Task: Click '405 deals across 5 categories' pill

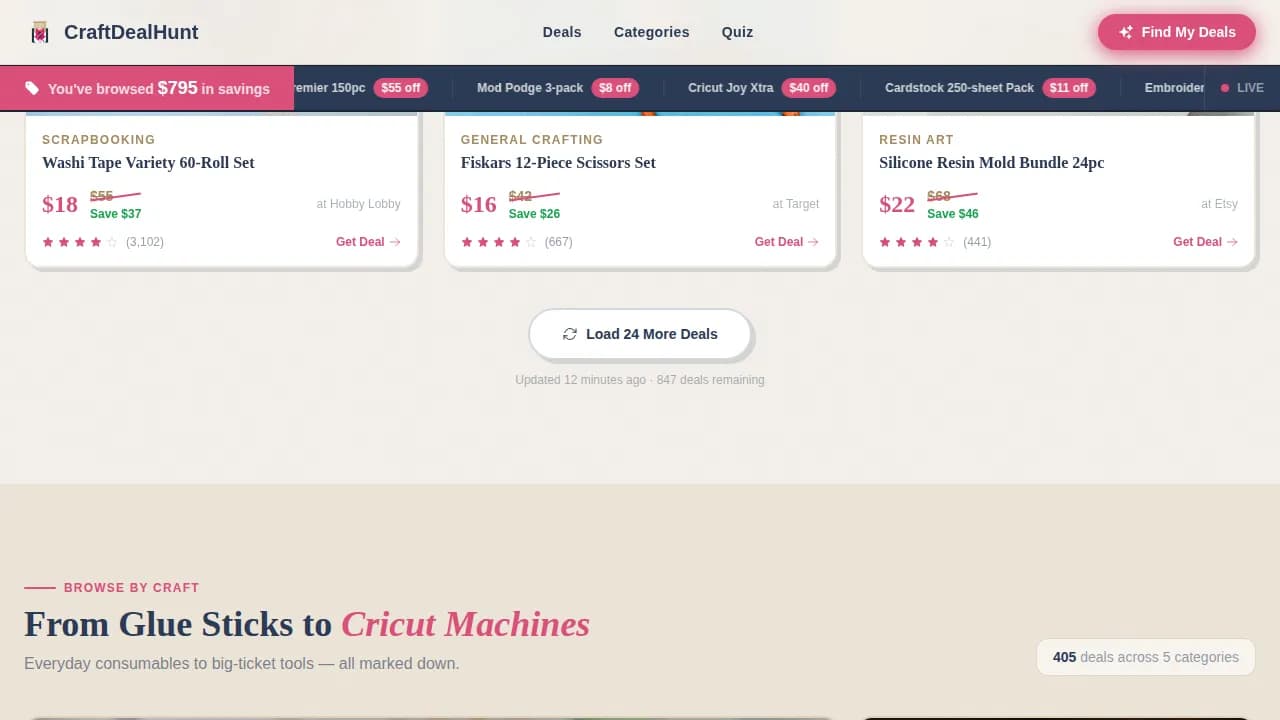Action: (x=1146, y=657)
